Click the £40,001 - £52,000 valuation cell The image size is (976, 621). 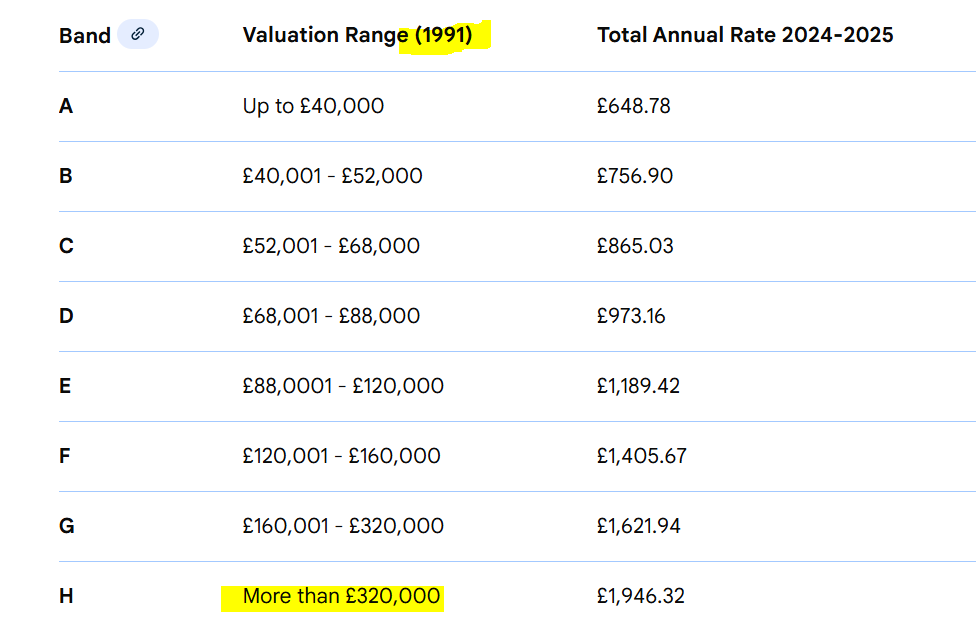332,176
